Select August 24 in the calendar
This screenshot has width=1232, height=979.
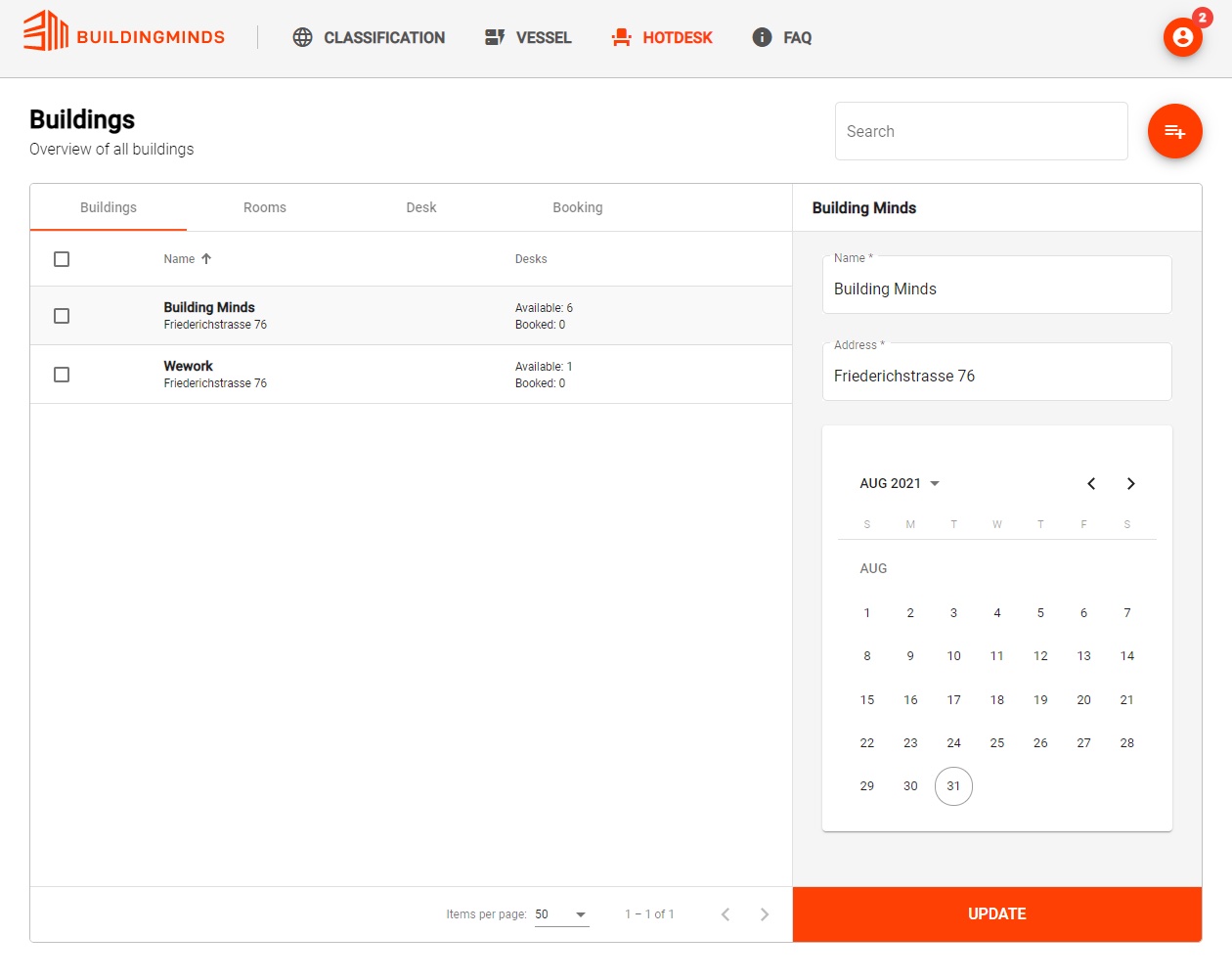953,743
